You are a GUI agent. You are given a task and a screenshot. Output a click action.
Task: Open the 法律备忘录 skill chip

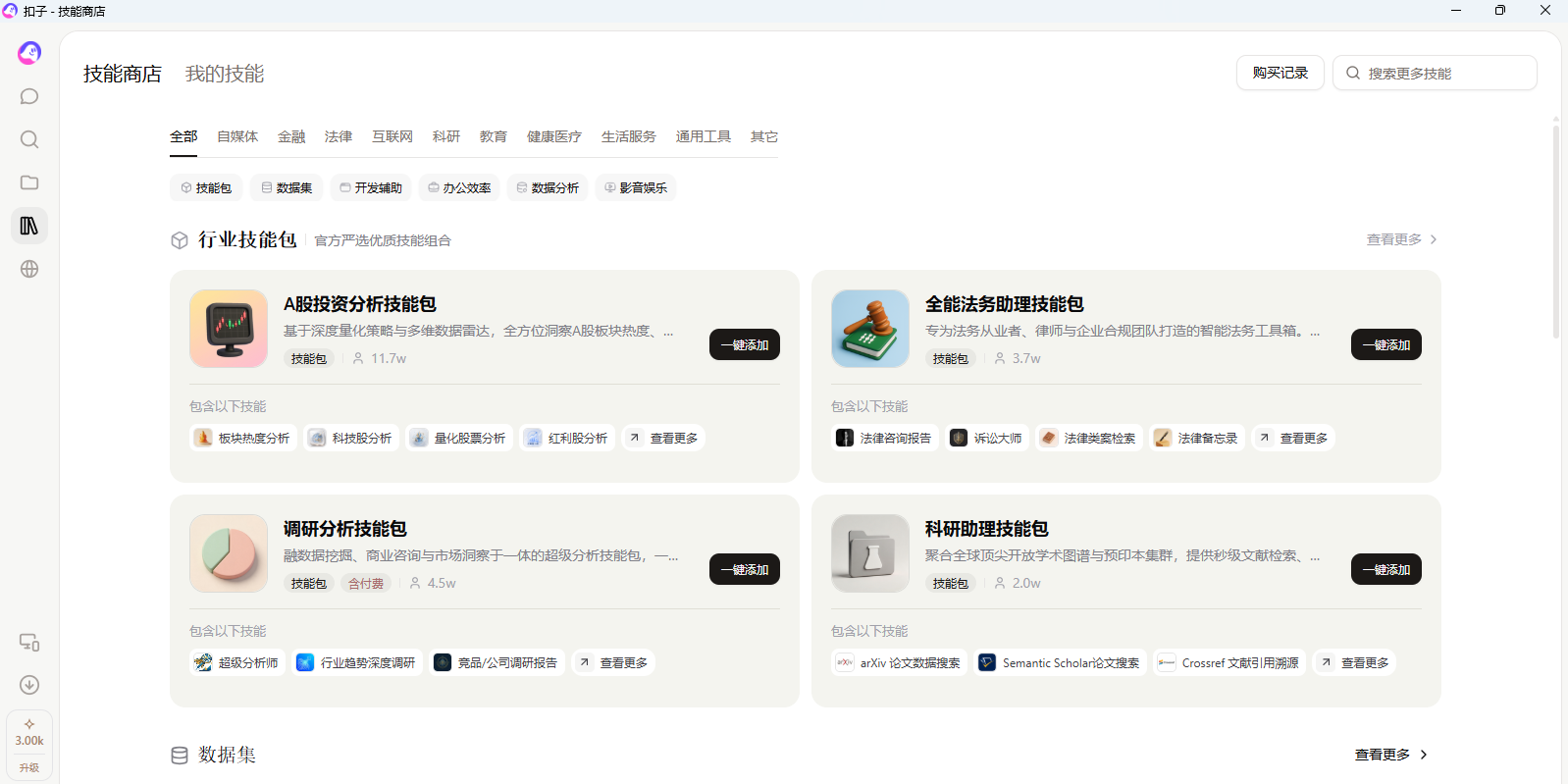tap(1197, 438)
